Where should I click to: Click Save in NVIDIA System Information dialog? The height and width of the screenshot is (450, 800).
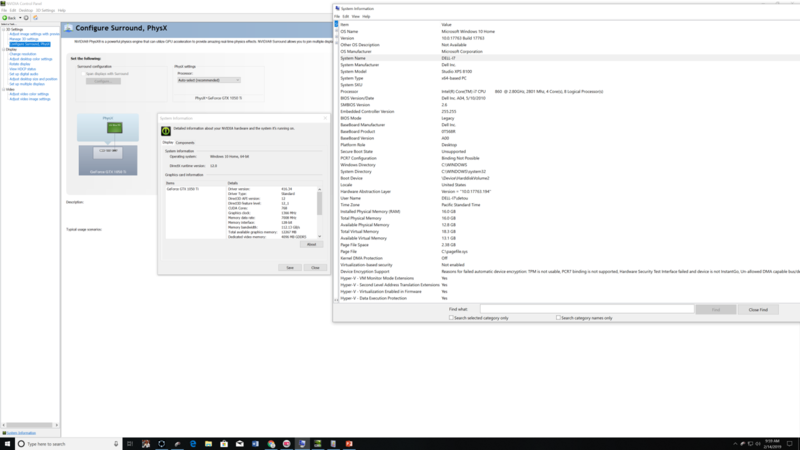(x=290, y=267)
